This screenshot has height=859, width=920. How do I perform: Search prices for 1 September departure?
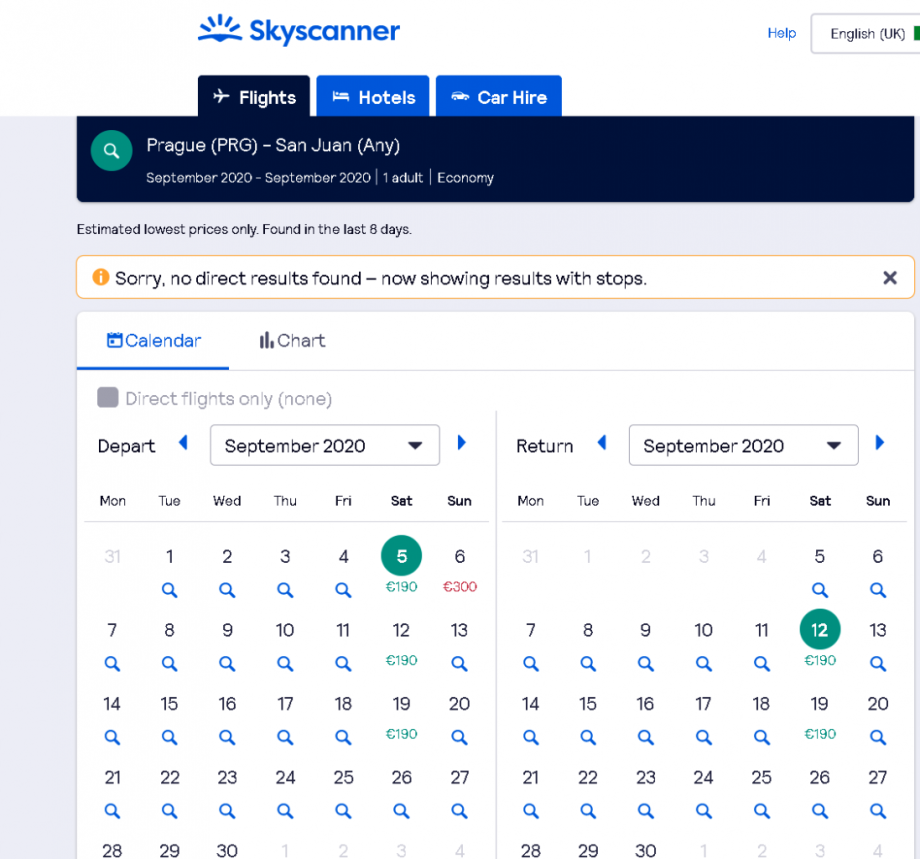pos(169,590)
